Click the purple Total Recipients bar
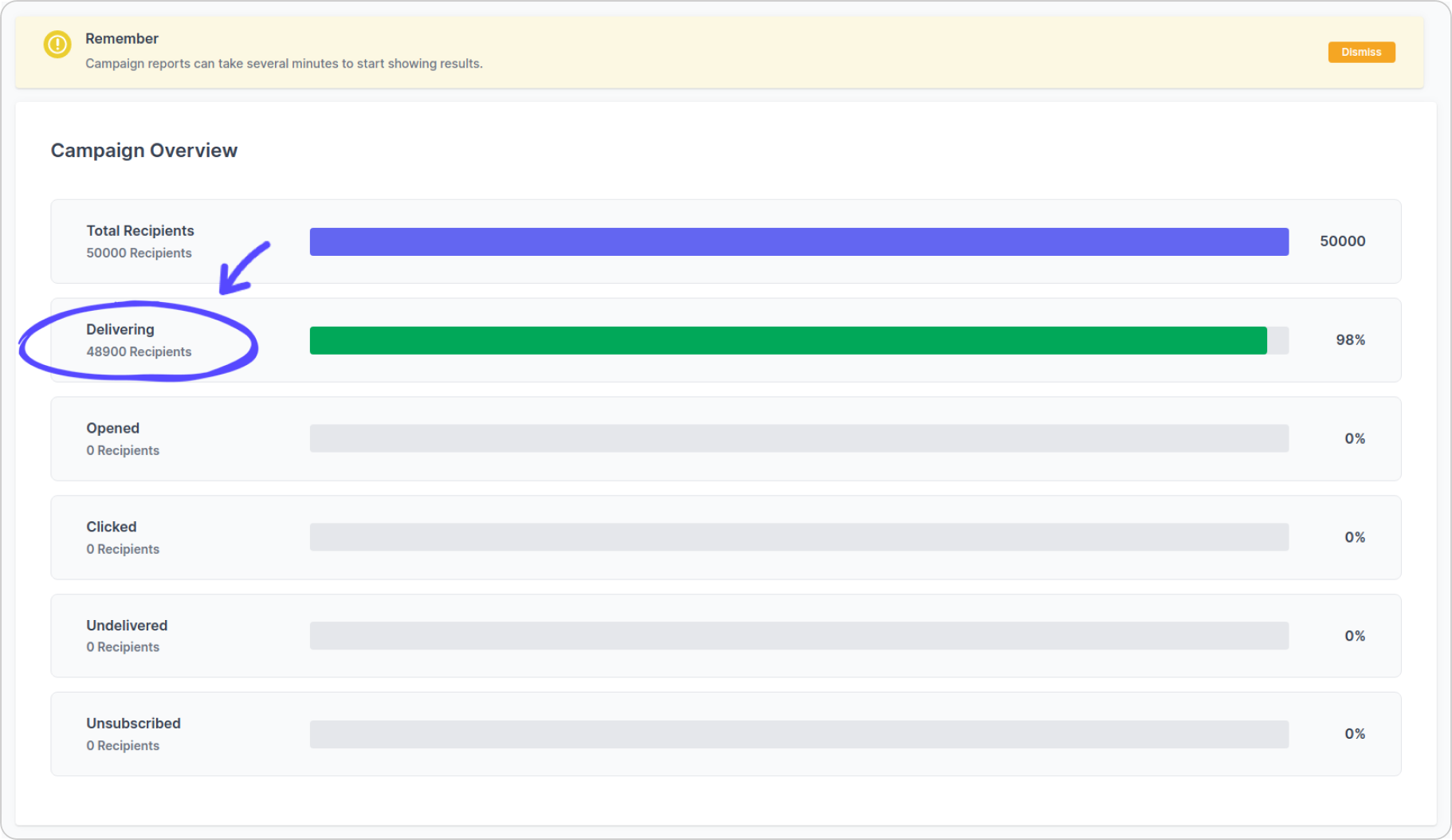1452x840 pixels. click(799, 241)
